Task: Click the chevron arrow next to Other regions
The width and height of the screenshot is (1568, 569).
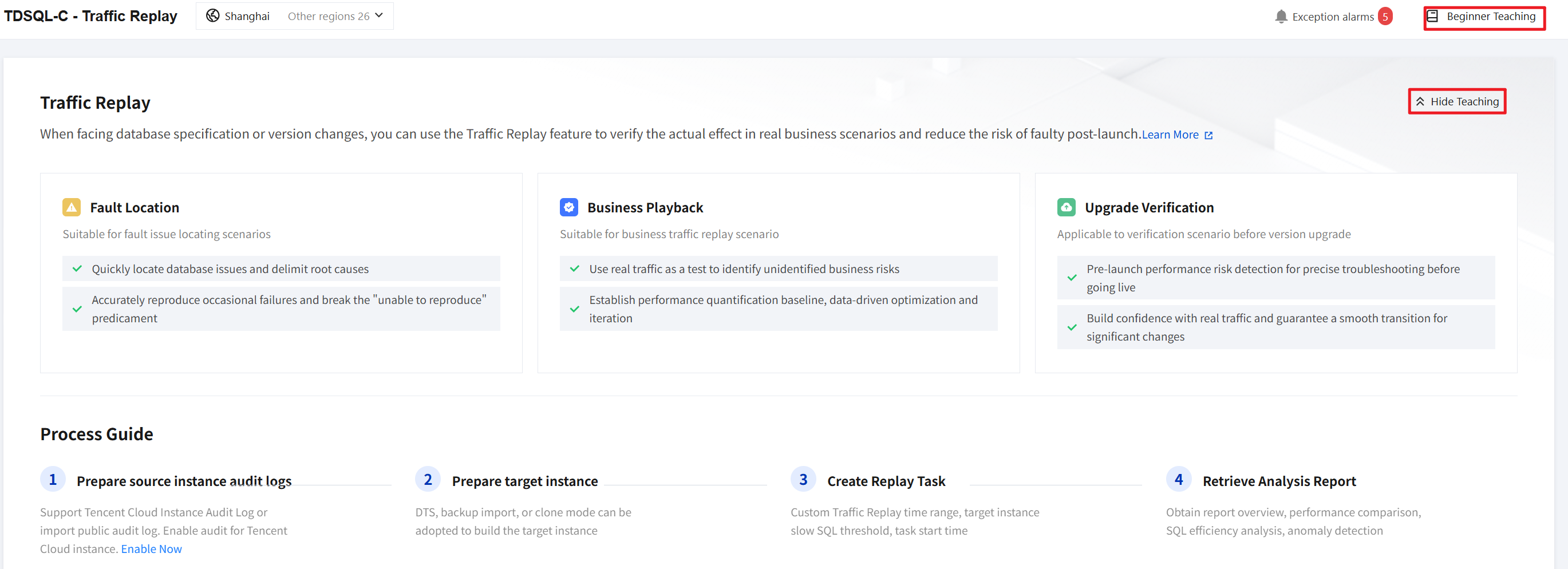Action: click(x=378, y=16)
